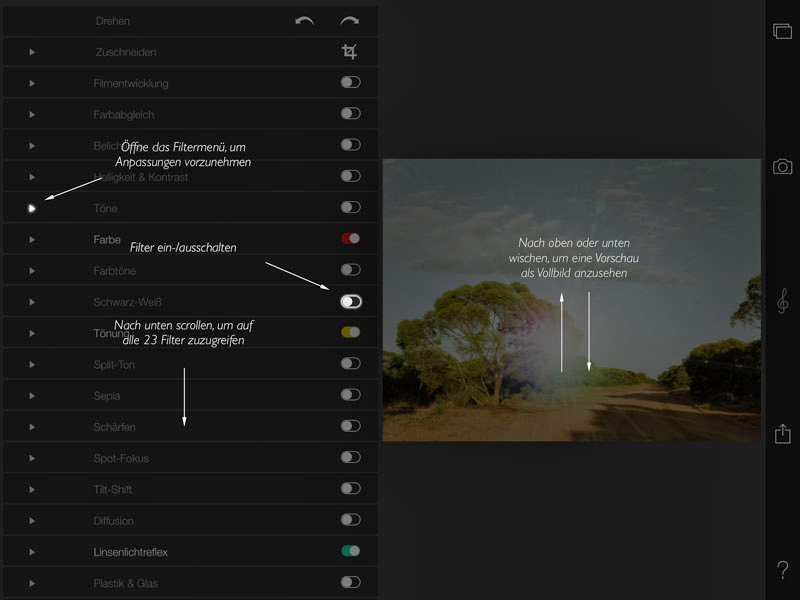
Task: Select the Filmentwicklung label
Action: [131, 83]
